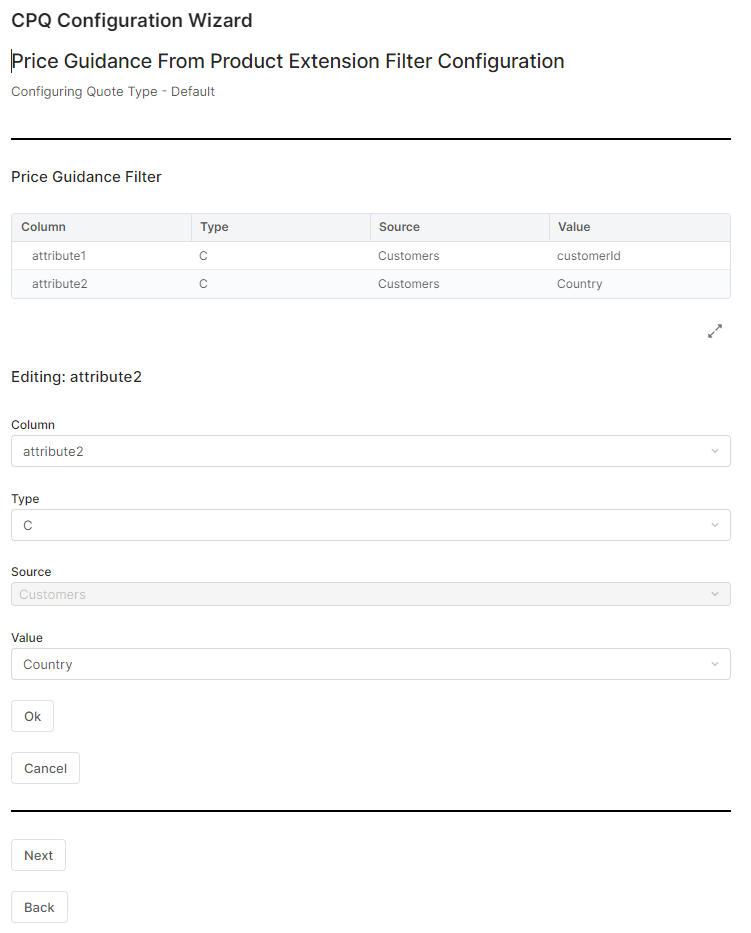Click the Value column header
This screenshot has width=751, height=933.
[574, 227]
